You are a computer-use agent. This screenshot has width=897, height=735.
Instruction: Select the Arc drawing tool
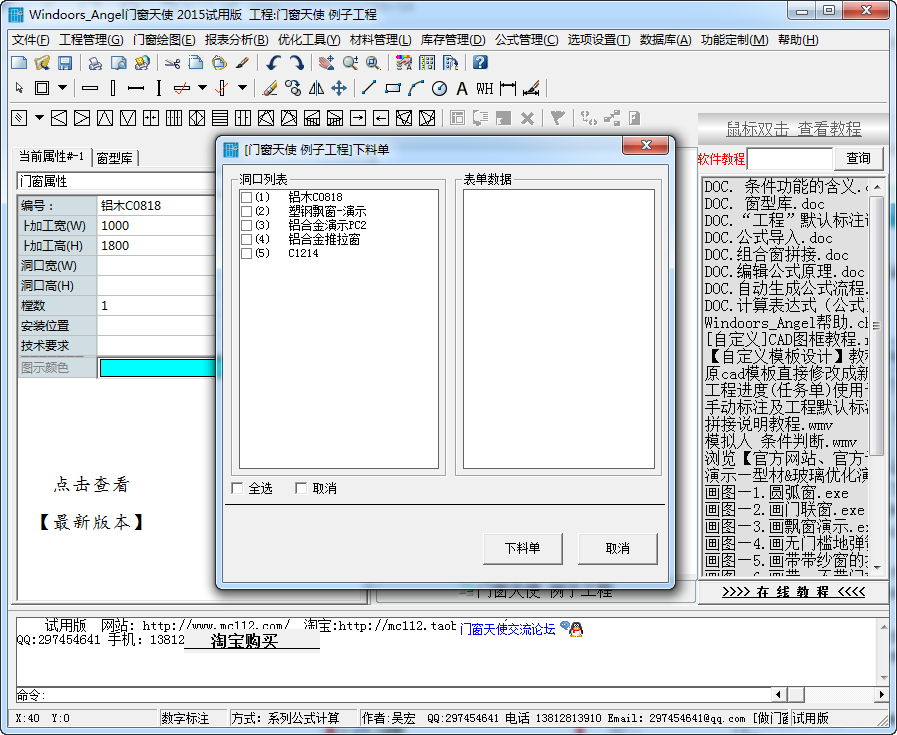(416, 88)
